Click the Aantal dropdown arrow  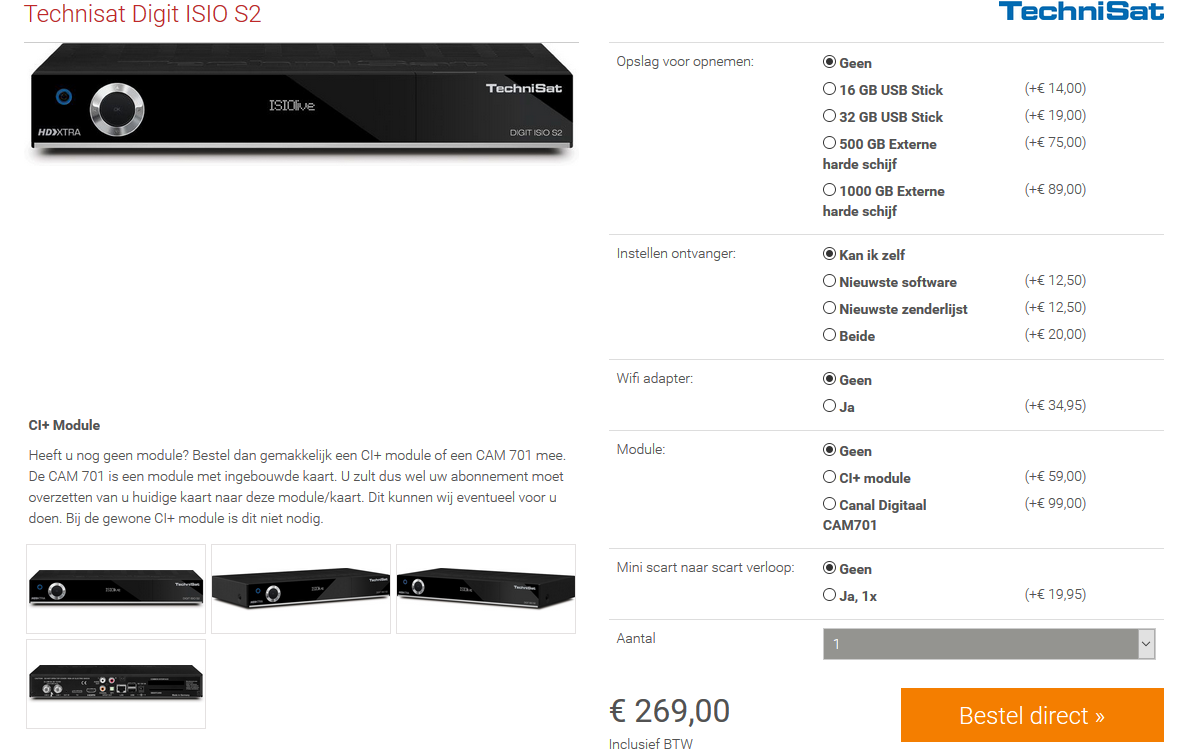(x=1146, y=644)
